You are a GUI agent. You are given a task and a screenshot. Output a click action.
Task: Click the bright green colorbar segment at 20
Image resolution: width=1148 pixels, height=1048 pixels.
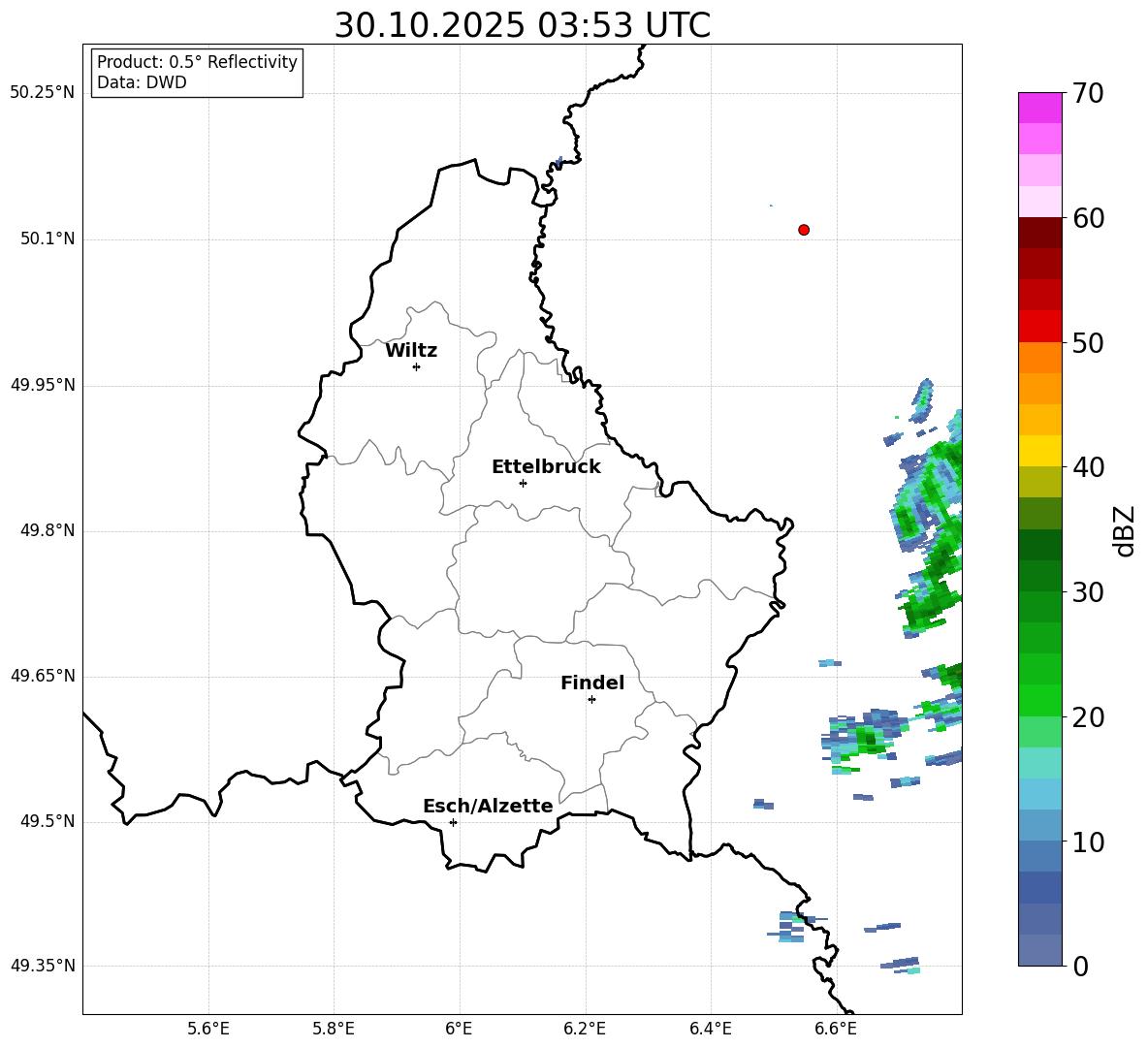[x=1039, y=700]
